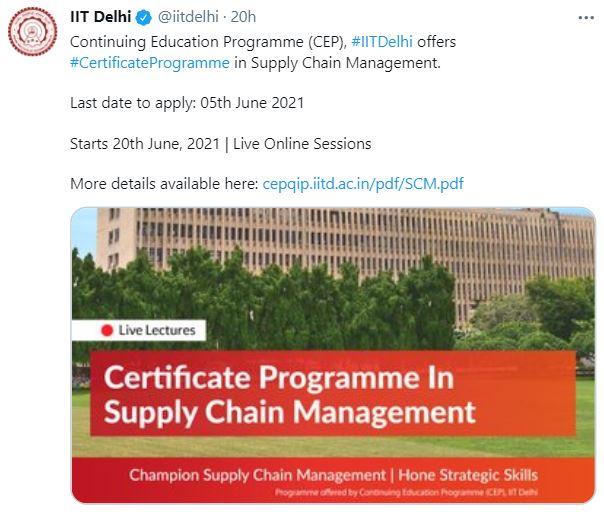604x512 pixels.
Task: Click the red dot beside Live Lectures
Action: point(107,330)
